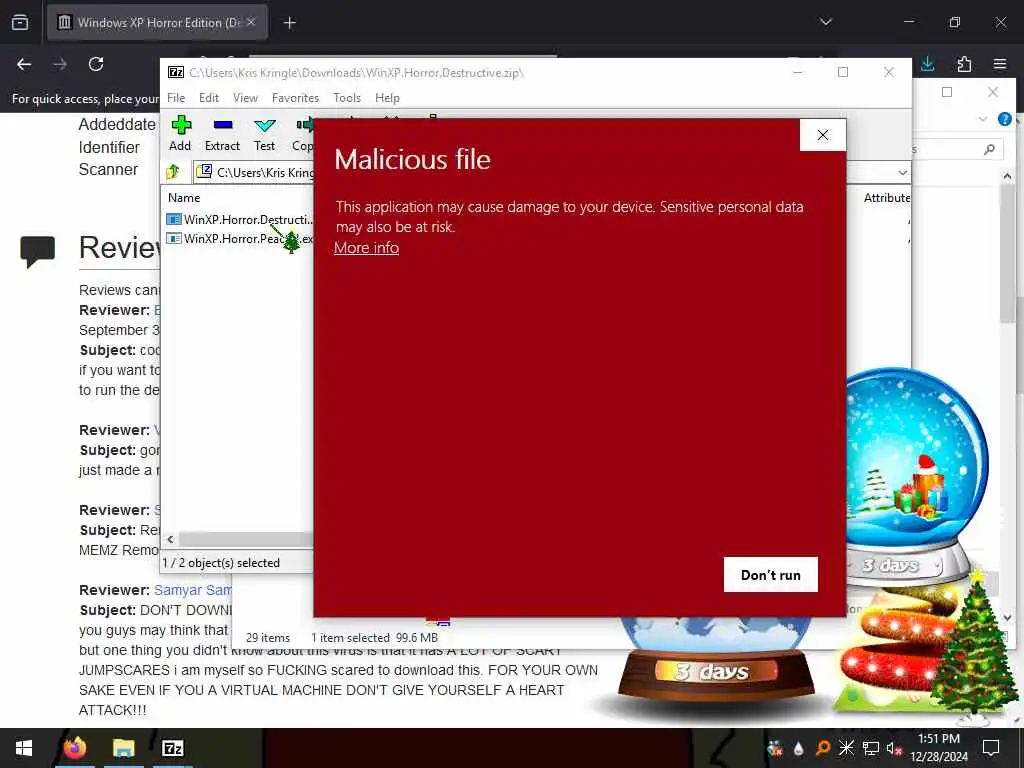Open the Action Center notification icon
The width and height of the screenshot is (1024, 768).
991,748
